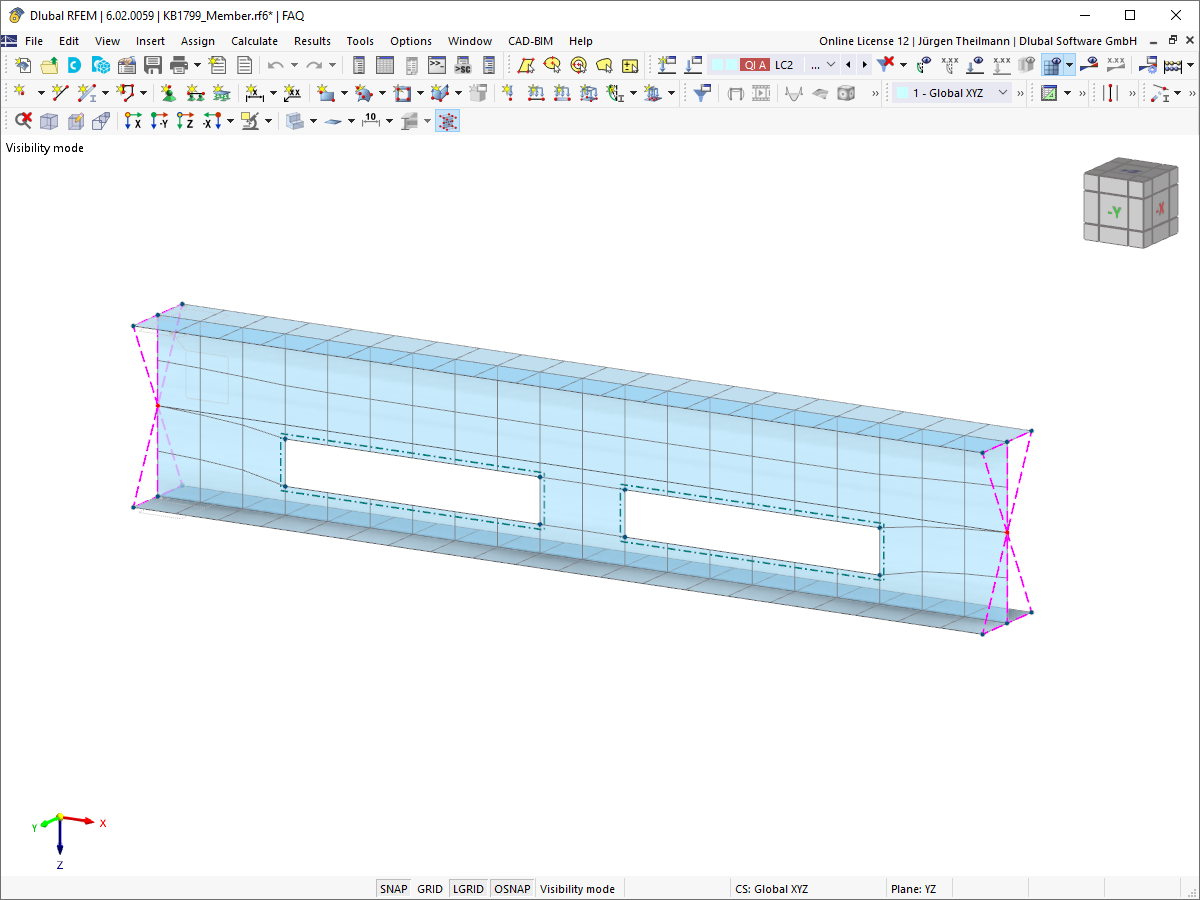This screenshot has width=1200, height=900.
Task: Go to previous load case arrow
Action: pos(848,64)
